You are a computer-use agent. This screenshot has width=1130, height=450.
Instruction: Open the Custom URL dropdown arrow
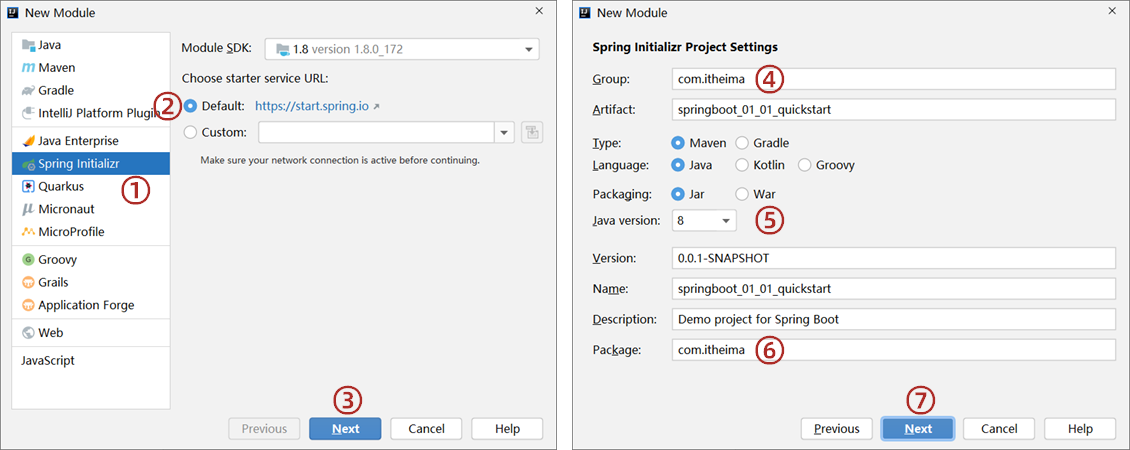504,132
